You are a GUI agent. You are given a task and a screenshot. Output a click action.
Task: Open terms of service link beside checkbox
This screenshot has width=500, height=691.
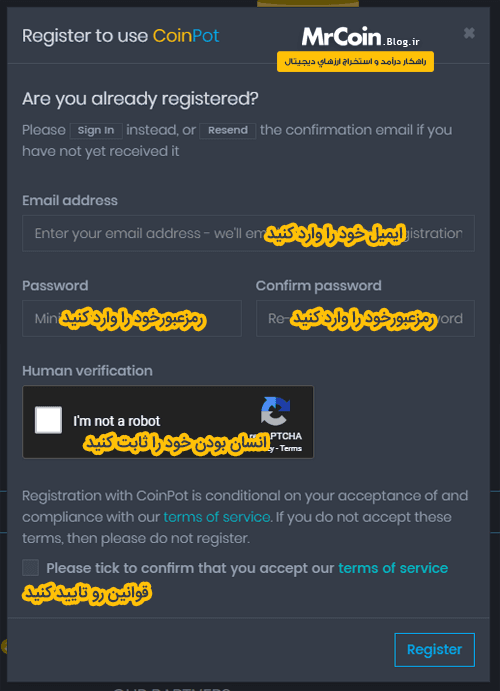pos(393,568)
